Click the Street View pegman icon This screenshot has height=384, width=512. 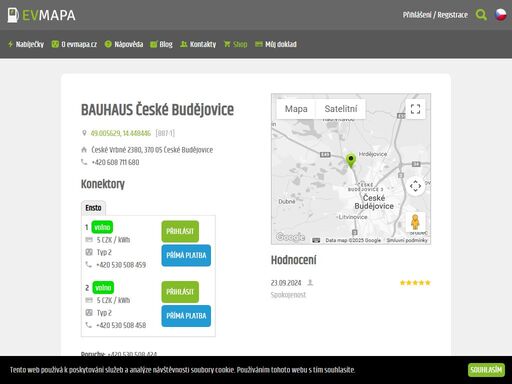[415, 222]
